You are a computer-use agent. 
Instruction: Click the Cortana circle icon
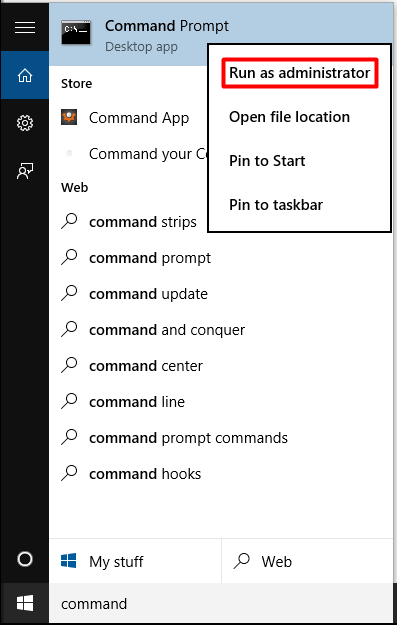pyautogui.click(x=25, y=559)
